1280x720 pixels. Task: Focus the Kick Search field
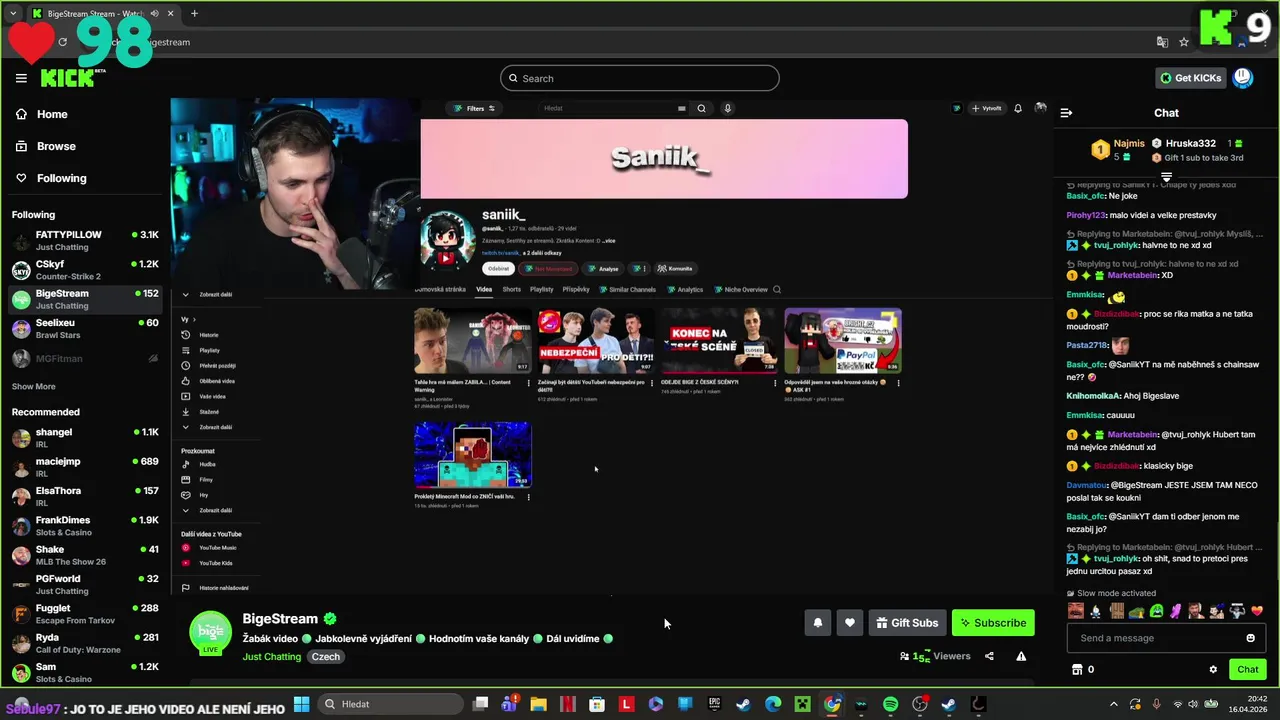click(x=640, y=78)
